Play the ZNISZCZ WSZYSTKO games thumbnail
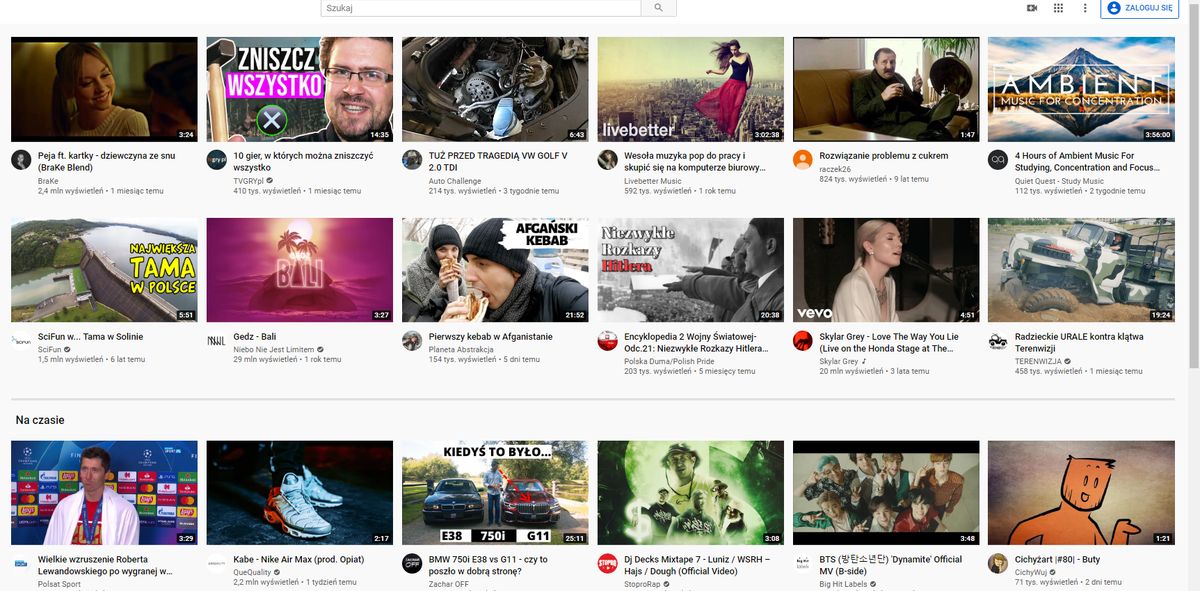Screen dimensions: 1200x591 (299, 89)
